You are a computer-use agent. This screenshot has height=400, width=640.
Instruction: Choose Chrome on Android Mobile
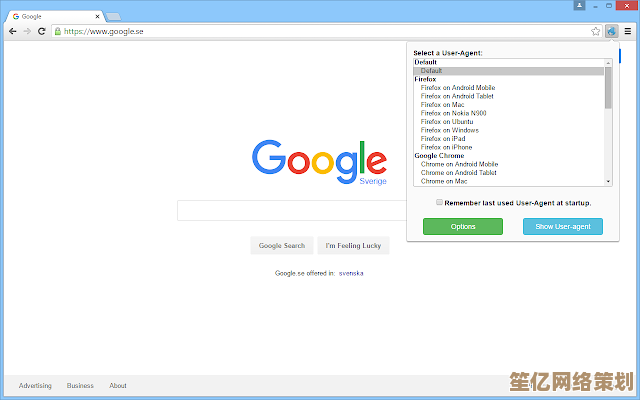click(x=509, y=164)
